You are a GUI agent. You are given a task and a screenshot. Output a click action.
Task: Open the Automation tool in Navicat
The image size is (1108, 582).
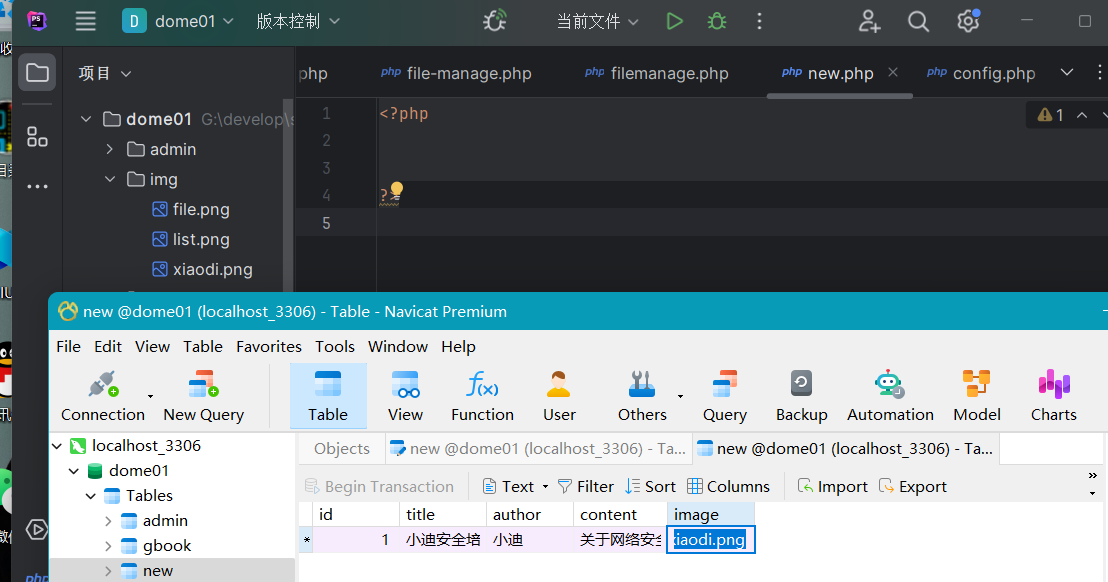pos(889,395)
